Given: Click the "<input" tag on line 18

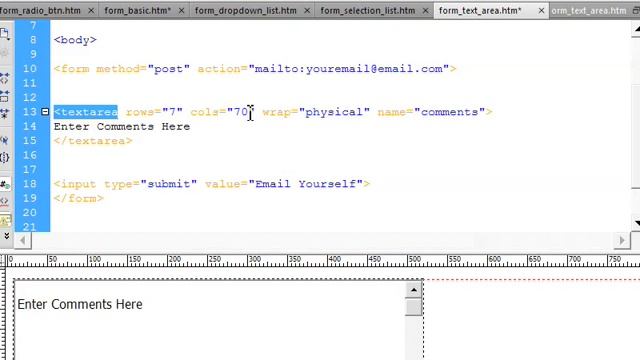Looking at the screenshot, I should [75, 184].
